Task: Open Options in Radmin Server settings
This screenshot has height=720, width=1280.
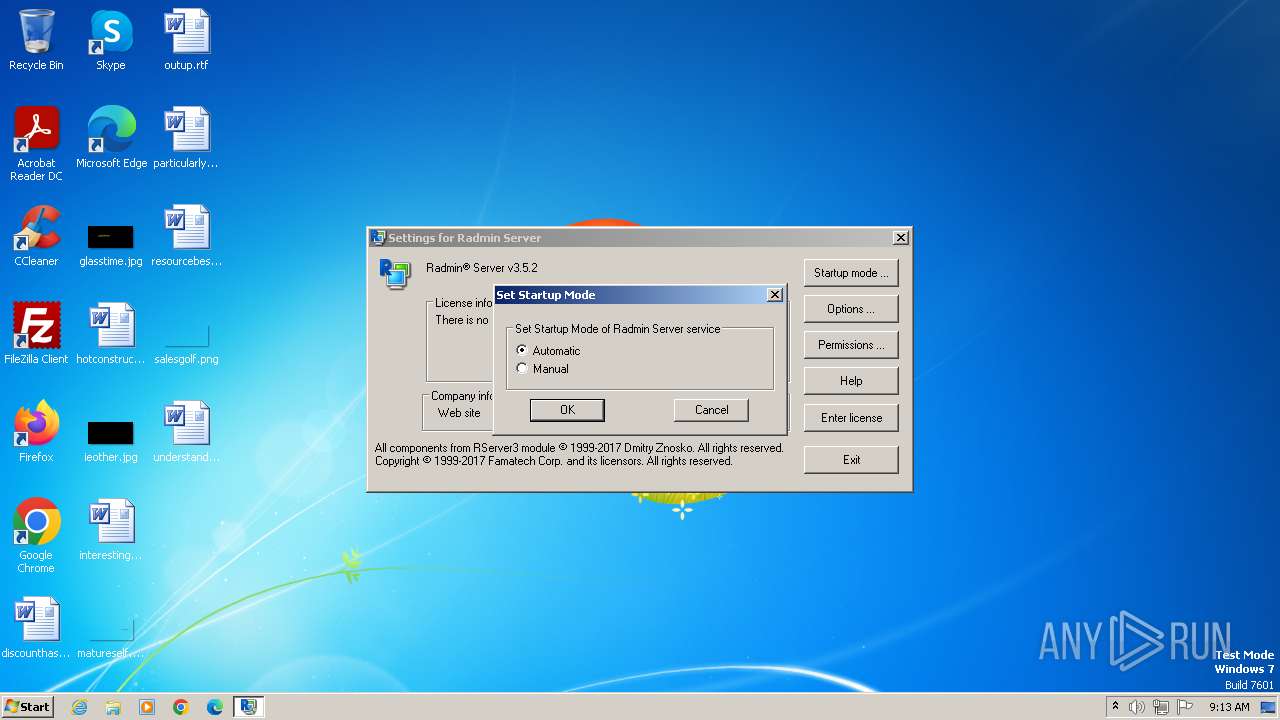Action: coord(851,309)
